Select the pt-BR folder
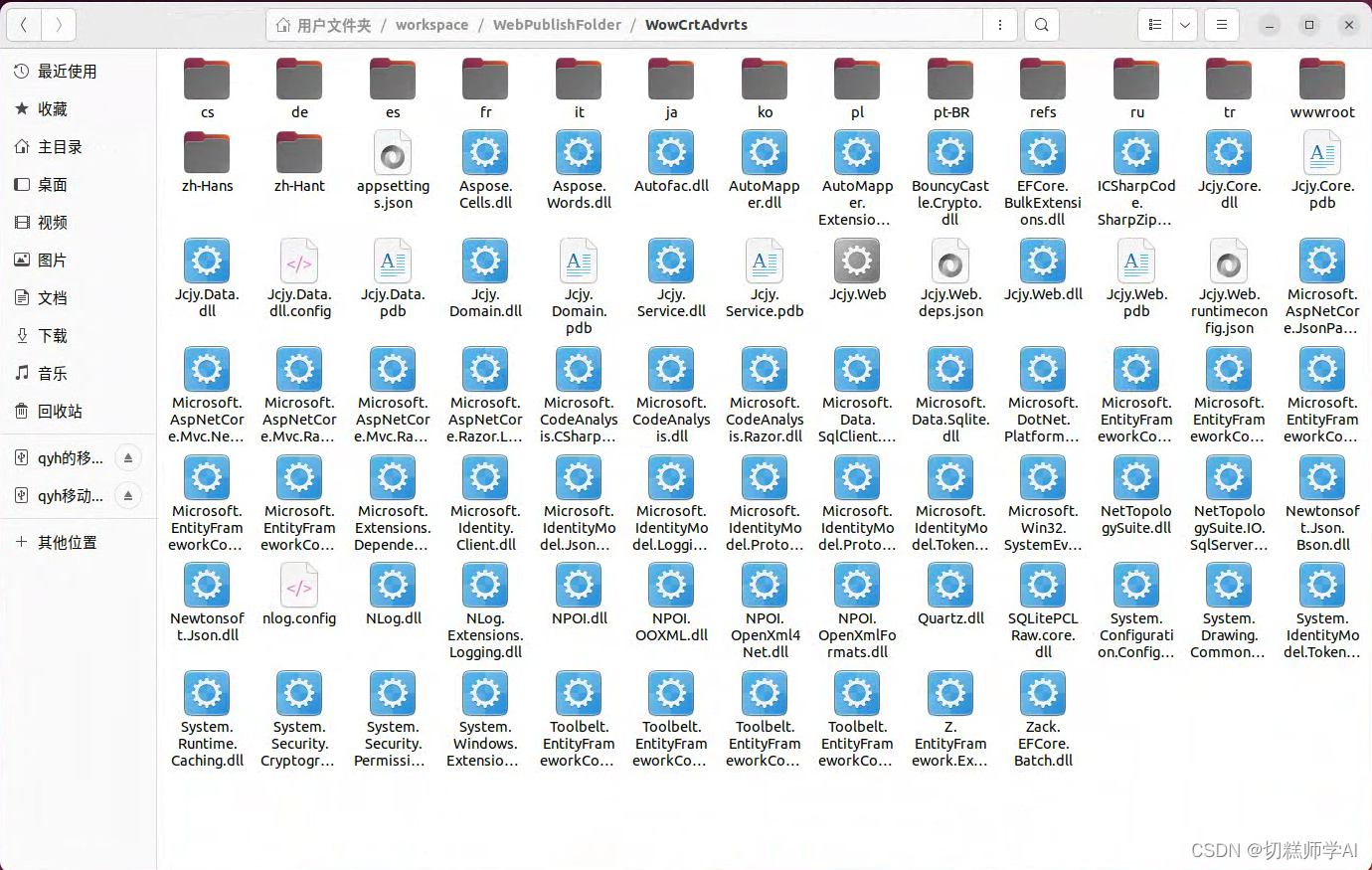Image resolution: width=1372 pixels, height=870 pixels. pos(950,88)
